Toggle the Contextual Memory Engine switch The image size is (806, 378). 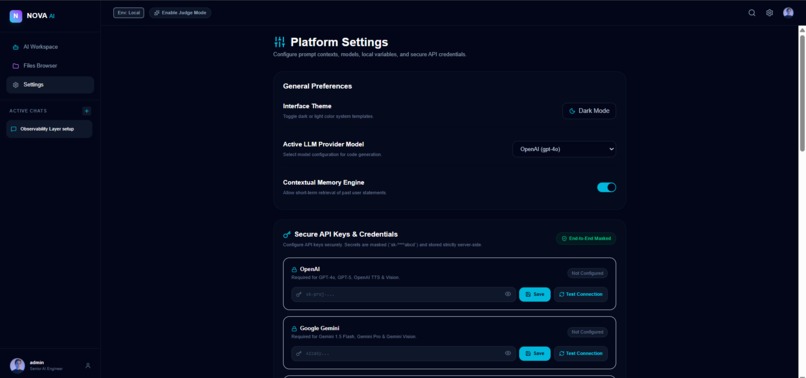point(606,187)
